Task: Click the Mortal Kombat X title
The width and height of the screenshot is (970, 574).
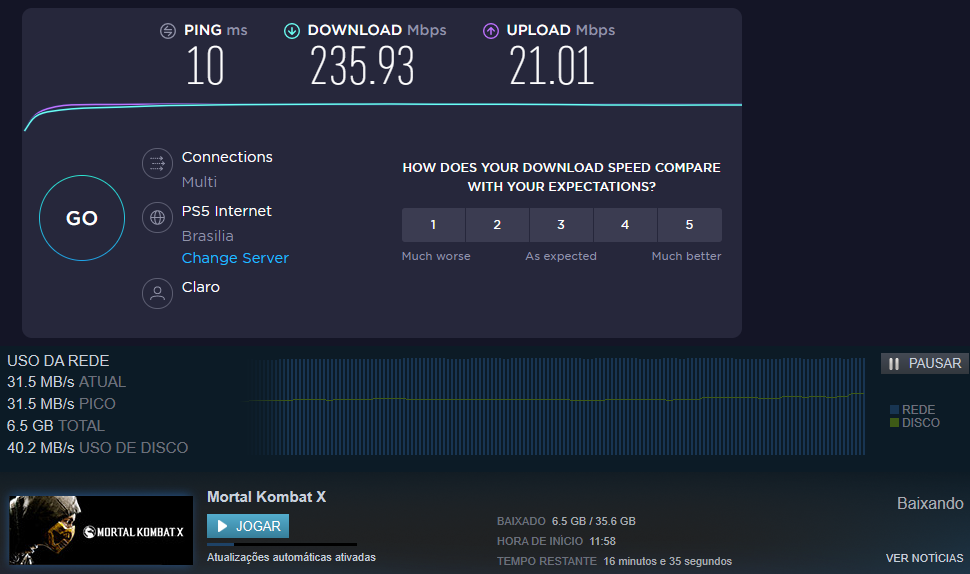Action: coord(266,497)
